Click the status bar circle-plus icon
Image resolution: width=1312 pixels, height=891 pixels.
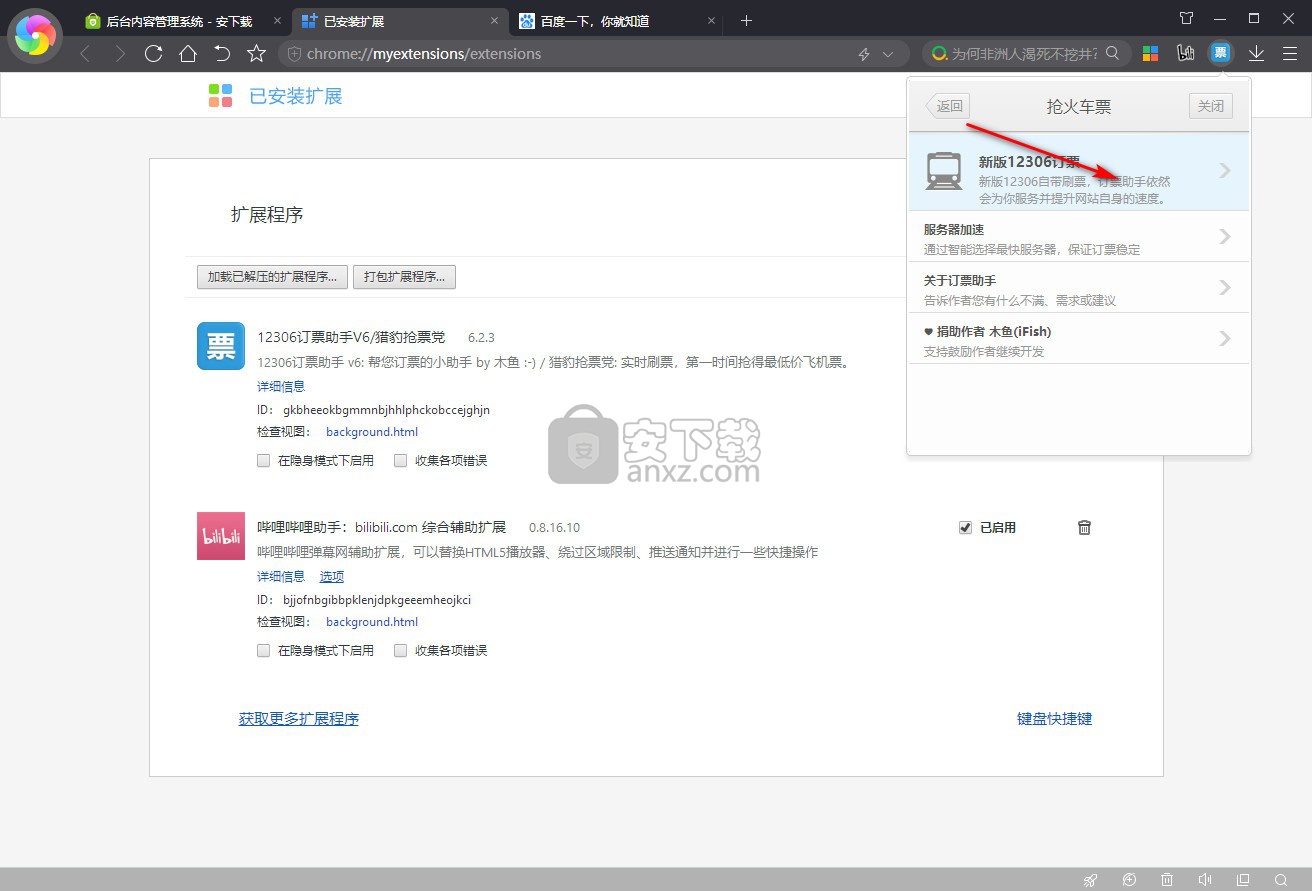(1129, 880)
